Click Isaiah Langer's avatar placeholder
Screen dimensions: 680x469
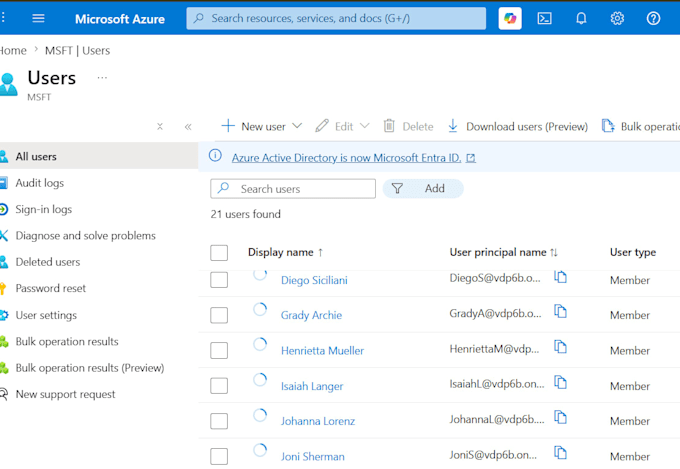(x=260, y=380)
